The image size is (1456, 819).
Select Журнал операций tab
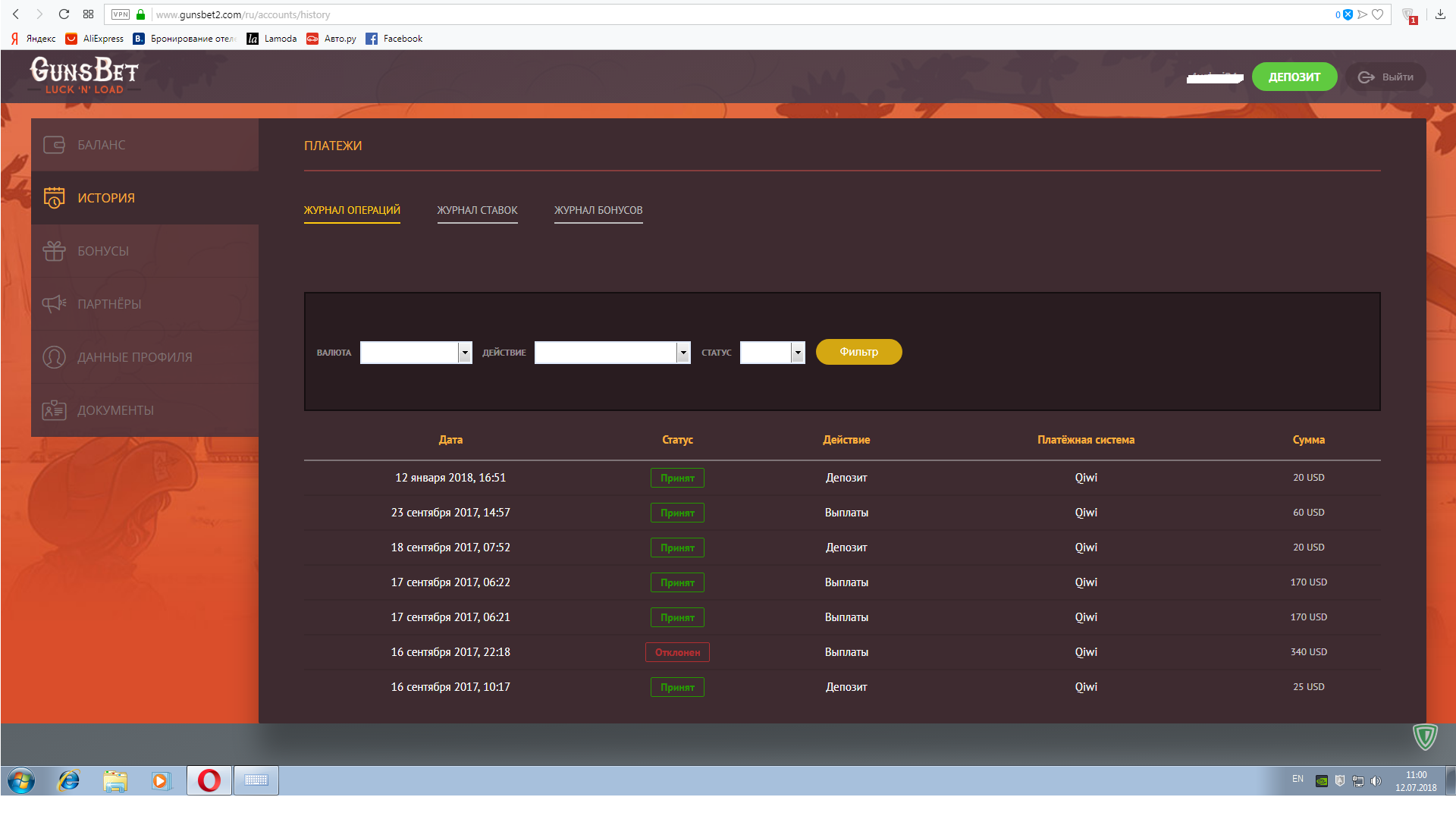coord(352,210)
